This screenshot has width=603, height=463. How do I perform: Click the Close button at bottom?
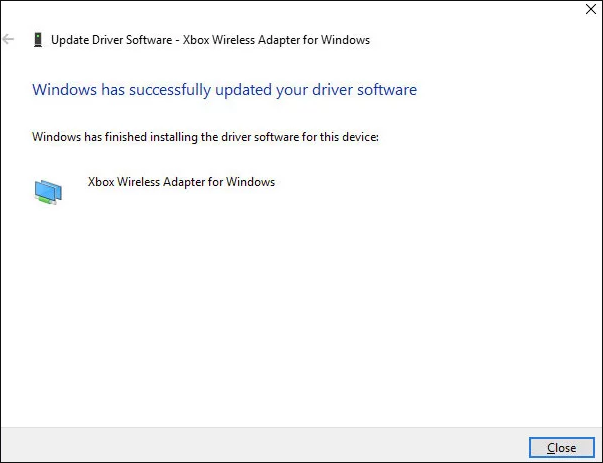pyautogui.click(x=561, y=448)
